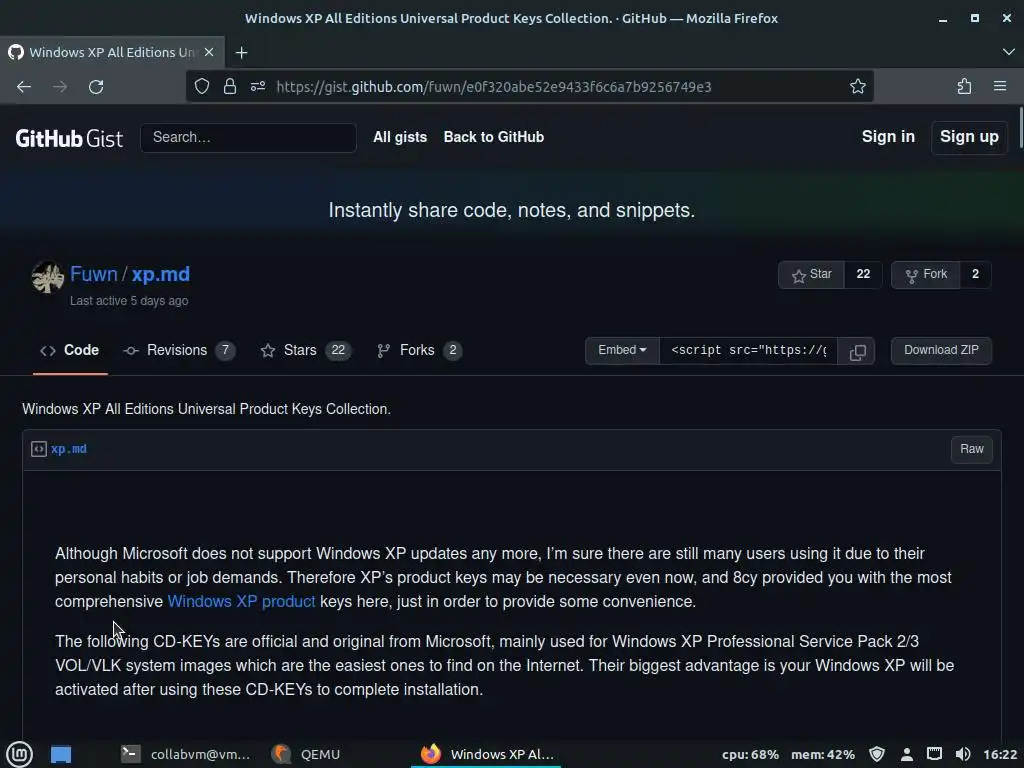Copy embed script with clipboard icon

point(857,351)
